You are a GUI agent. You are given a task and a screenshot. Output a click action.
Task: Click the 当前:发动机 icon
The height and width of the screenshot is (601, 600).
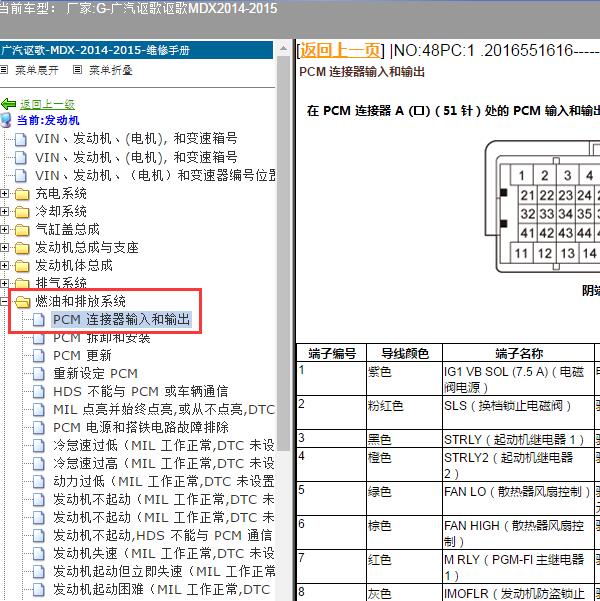click(7, 120)
